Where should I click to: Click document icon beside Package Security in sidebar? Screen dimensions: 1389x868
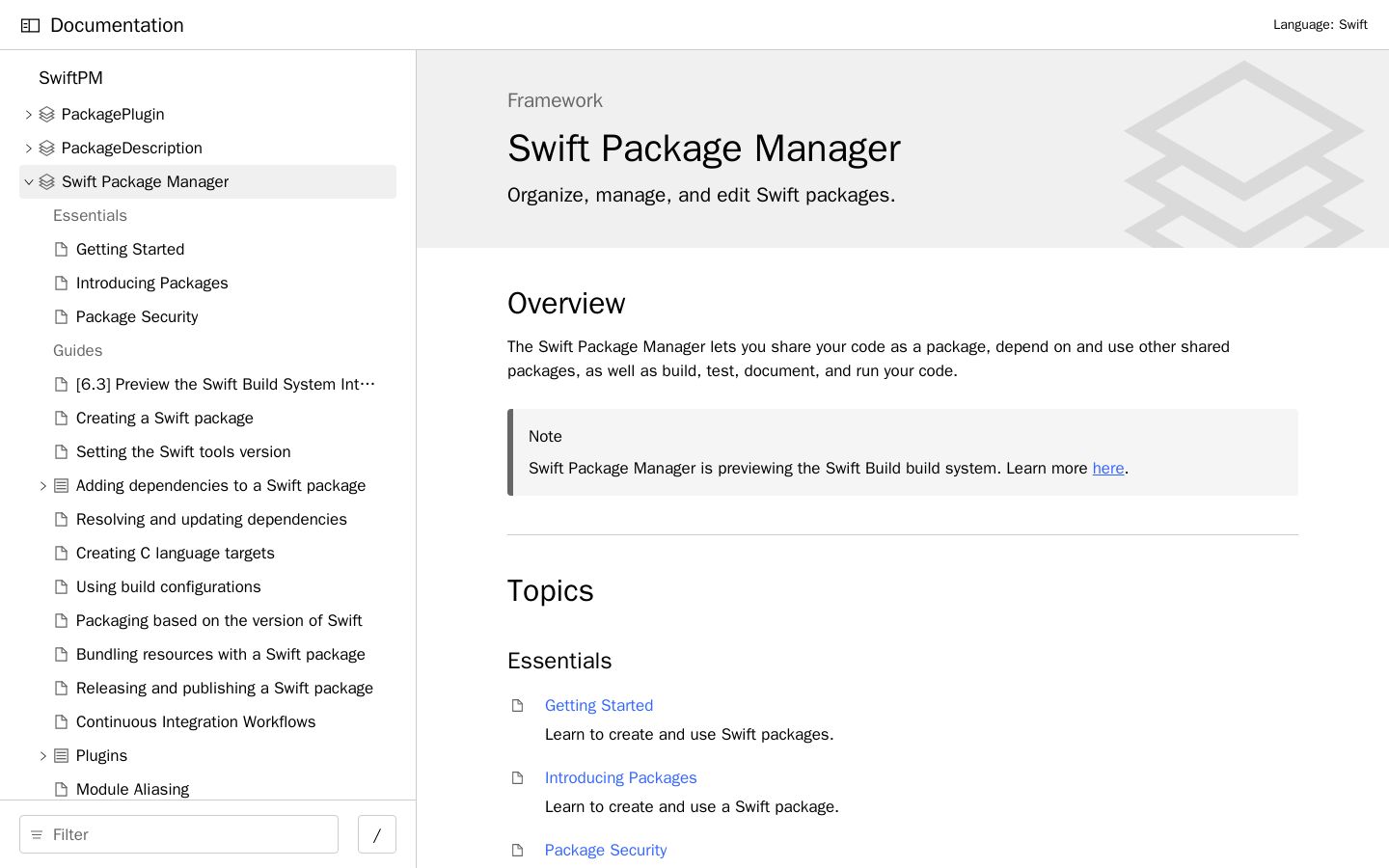(x=62, y=317)
